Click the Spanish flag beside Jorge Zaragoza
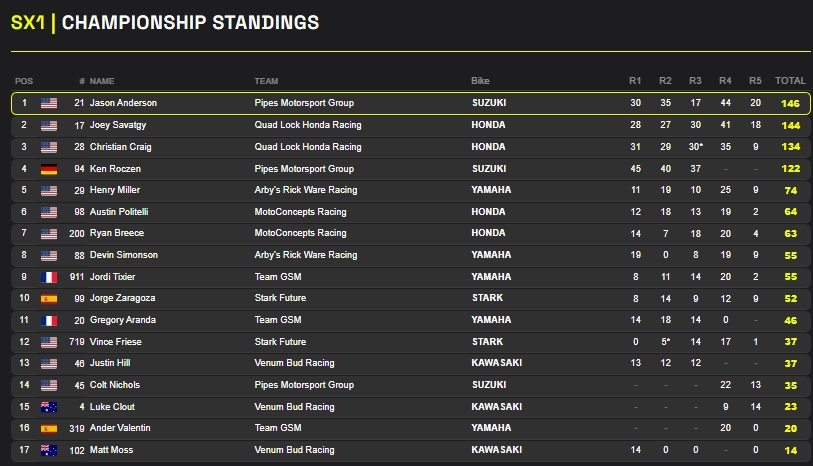813x466 pixels. click(x=50, y=298)
